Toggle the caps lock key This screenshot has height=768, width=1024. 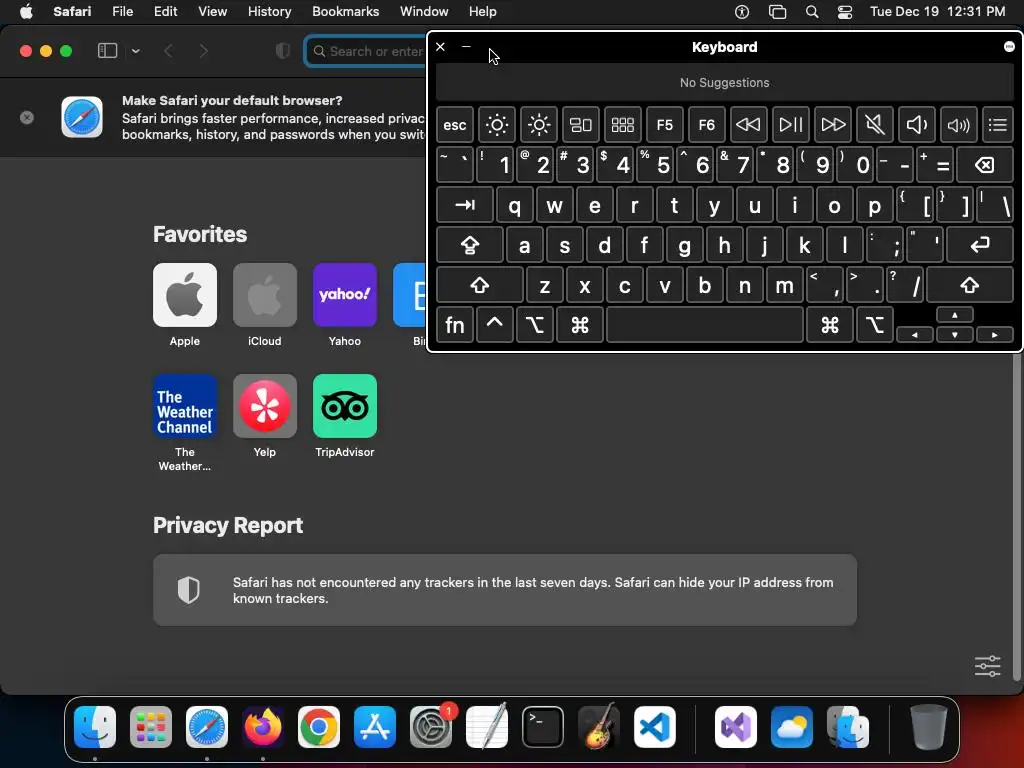pos(470,246)
